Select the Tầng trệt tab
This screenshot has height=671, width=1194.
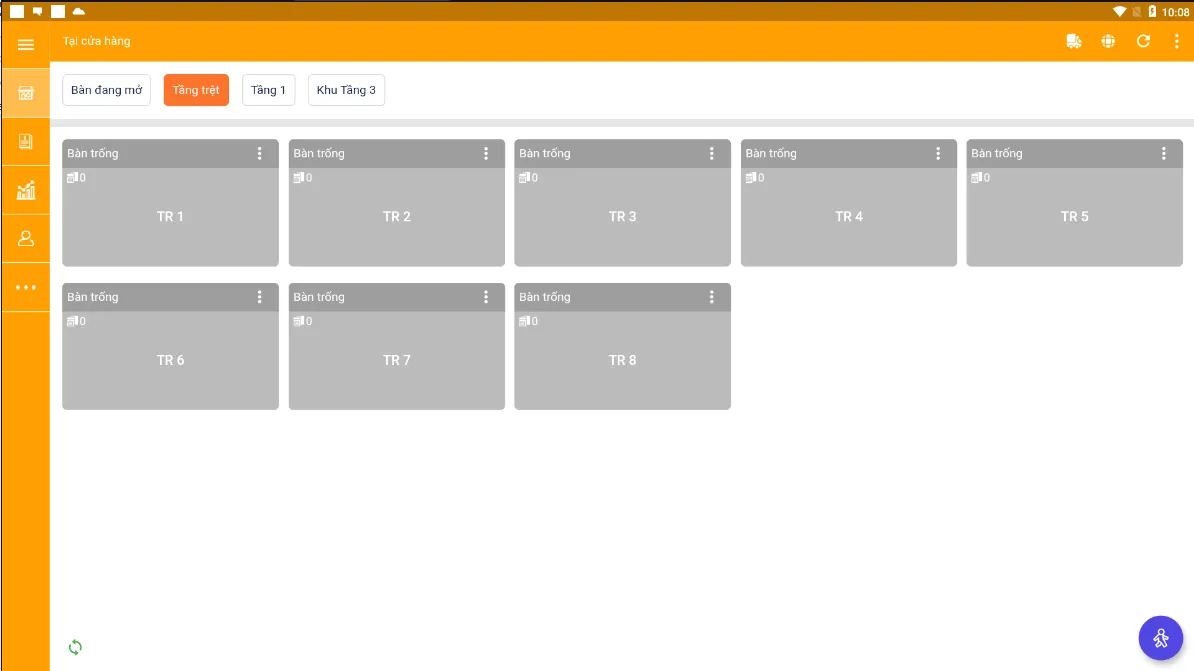coord(196,90)
